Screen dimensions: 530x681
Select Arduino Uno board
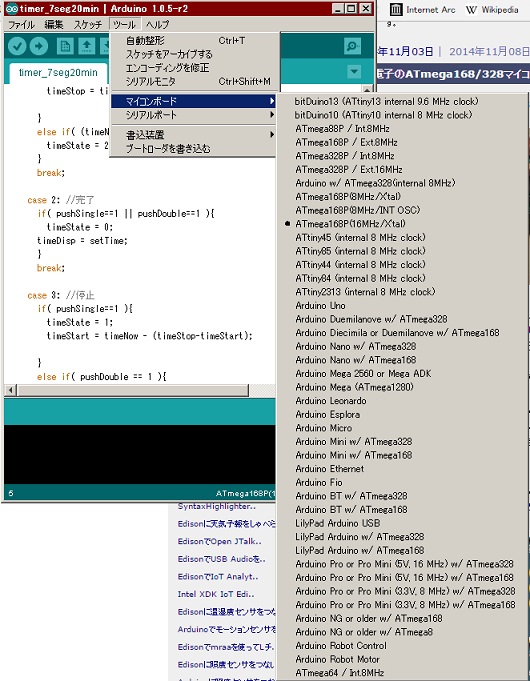(402, 305)
